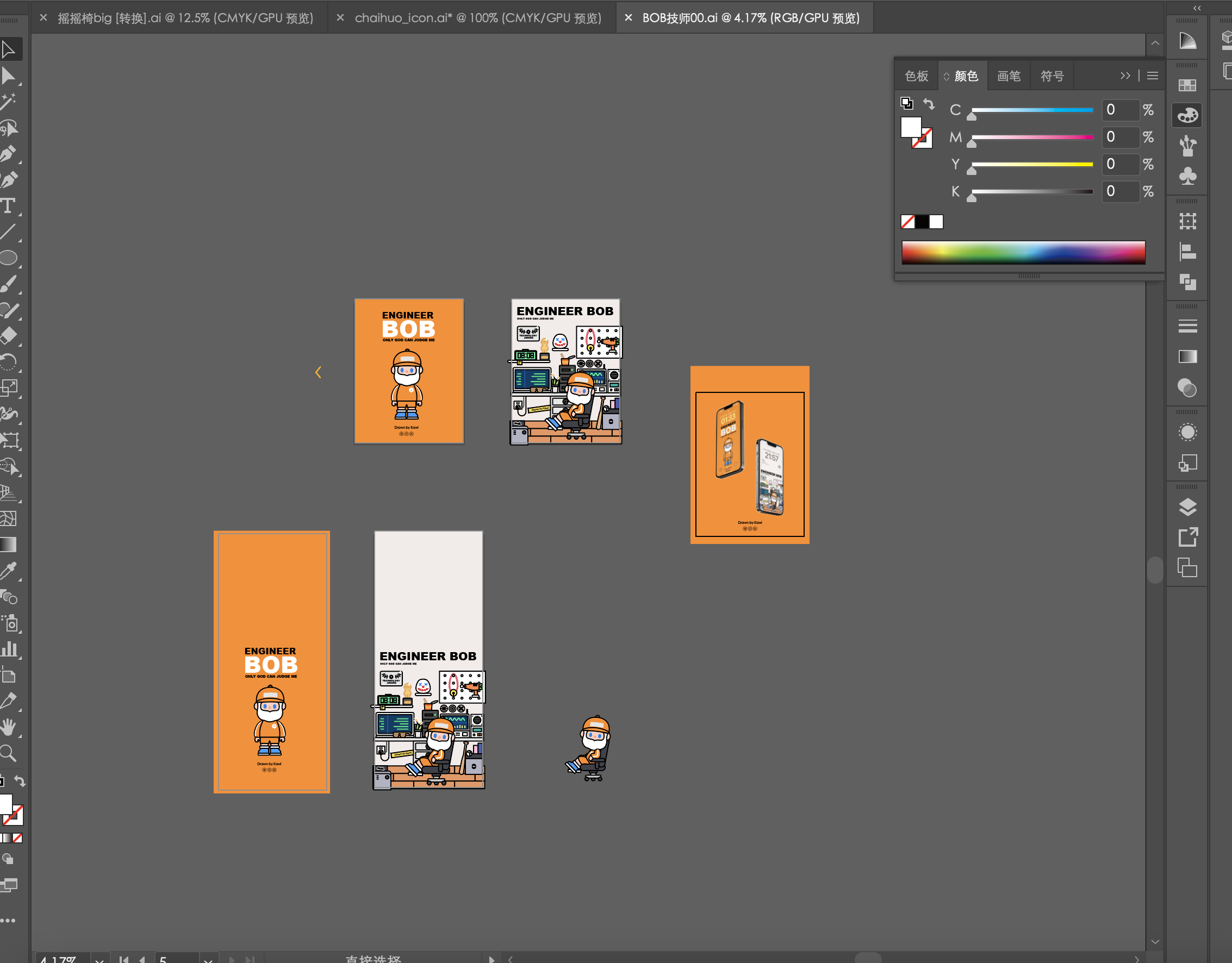This screenshot has width=1232, height=963.
Task: Switch to the 画笔 tab
Action: click(x=1009, y=76)
